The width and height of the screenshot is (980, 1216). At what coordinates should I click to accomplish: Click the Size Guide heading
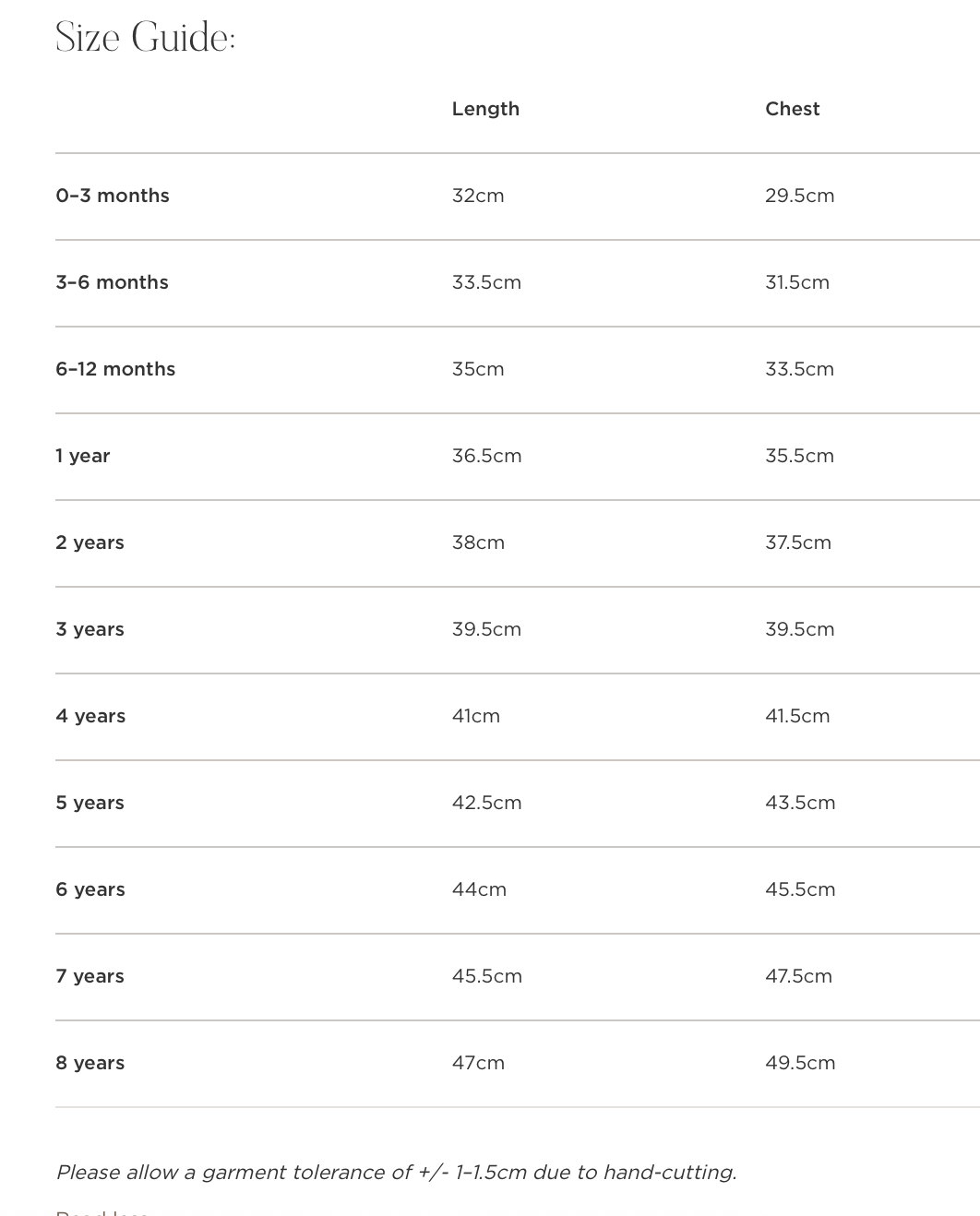(146, 38)
